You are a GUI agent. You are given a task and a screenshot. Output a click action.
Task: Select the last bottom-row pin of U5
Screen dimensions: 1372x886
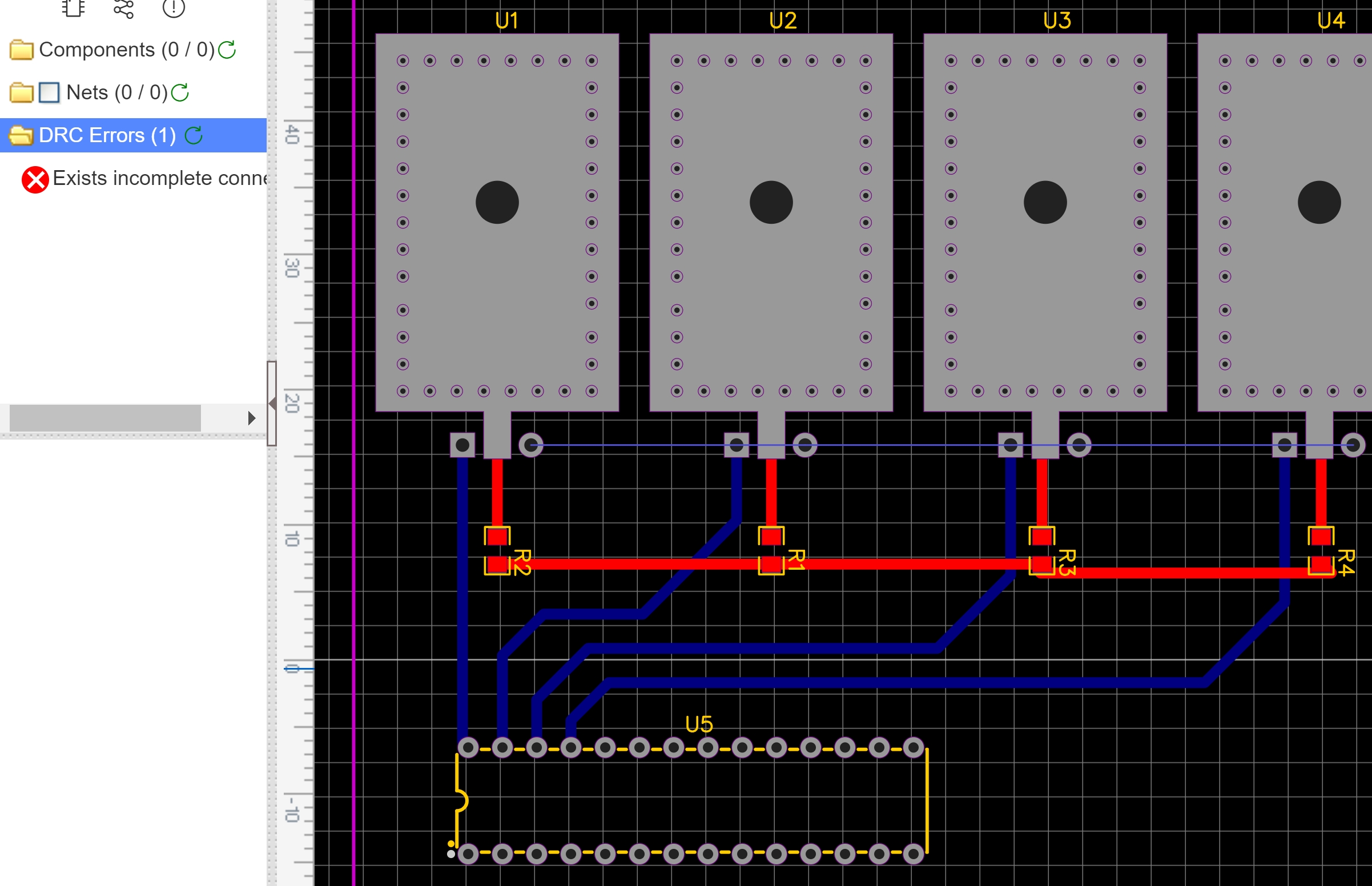[x=914, y=854]
